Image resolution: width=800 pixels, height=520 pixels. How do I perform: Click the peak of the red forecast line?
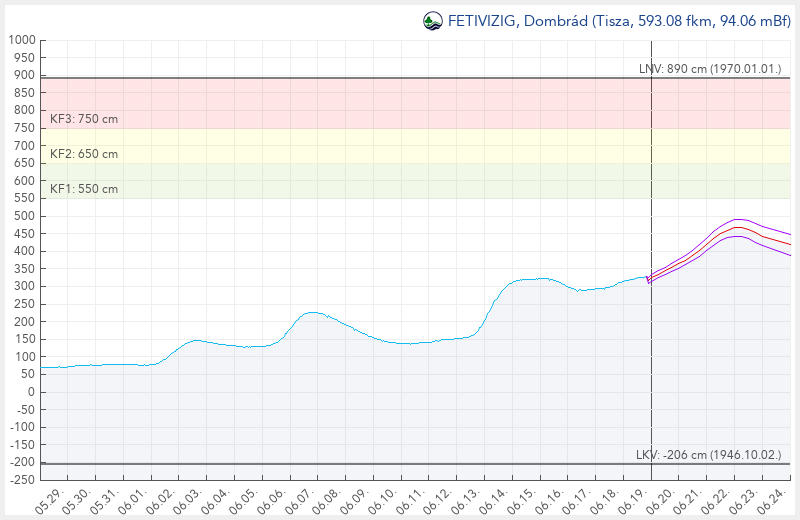tap(738, 227)
